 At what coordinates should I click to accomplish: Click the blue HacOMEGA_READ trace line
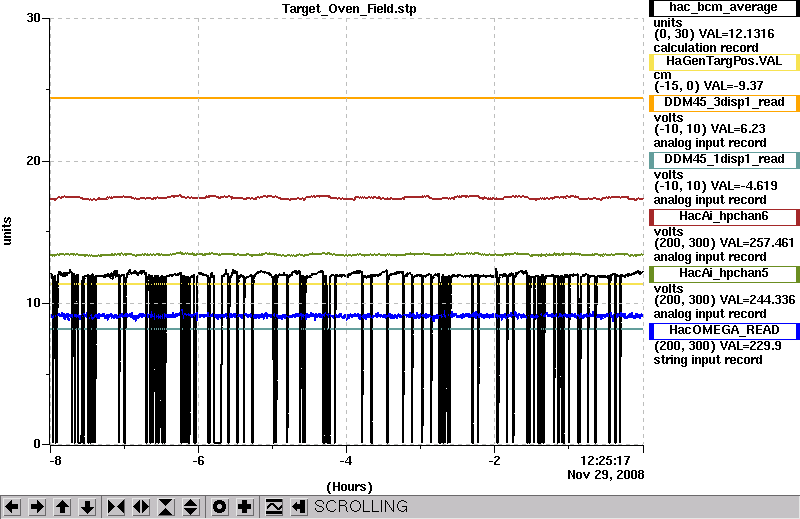[x=347, y=316]
